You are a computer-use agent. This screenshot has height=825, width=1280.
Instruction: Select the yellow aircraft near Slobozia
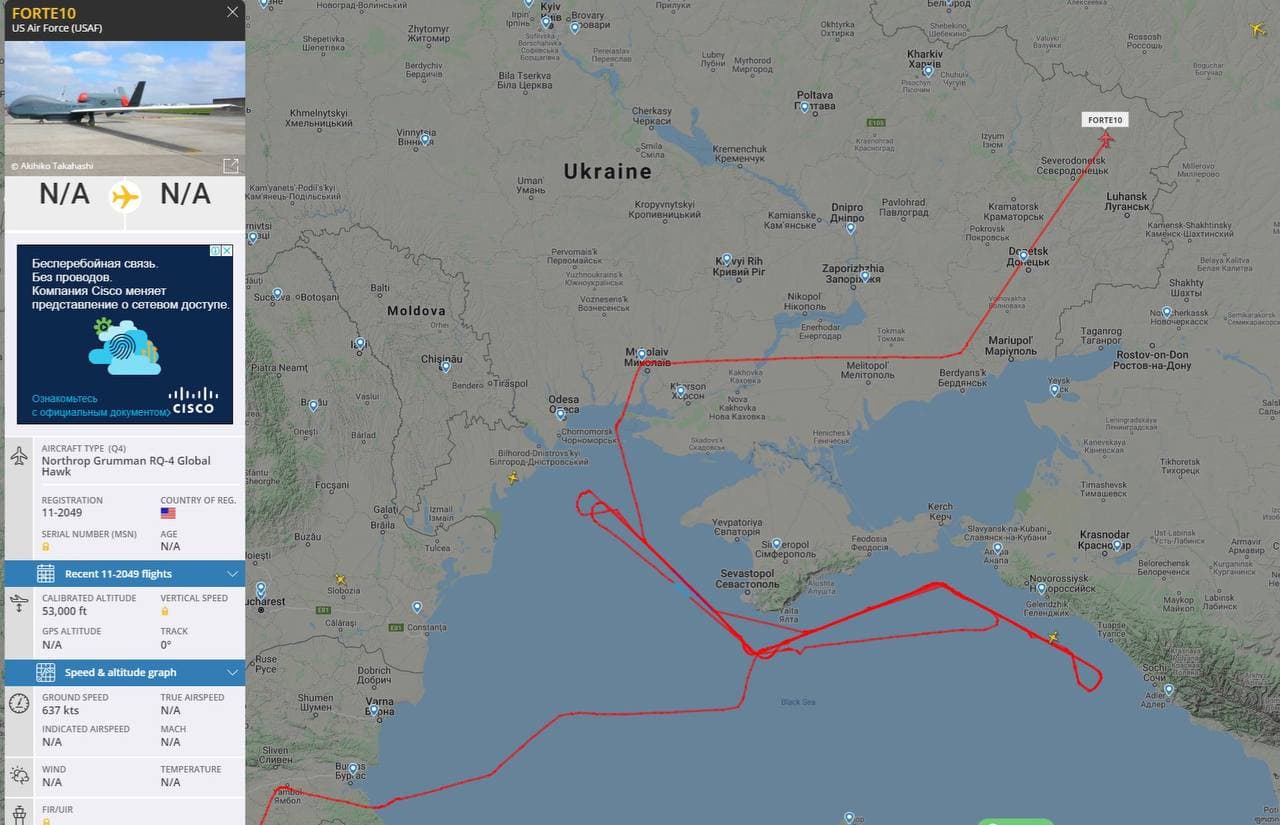[x=340, y=579]
